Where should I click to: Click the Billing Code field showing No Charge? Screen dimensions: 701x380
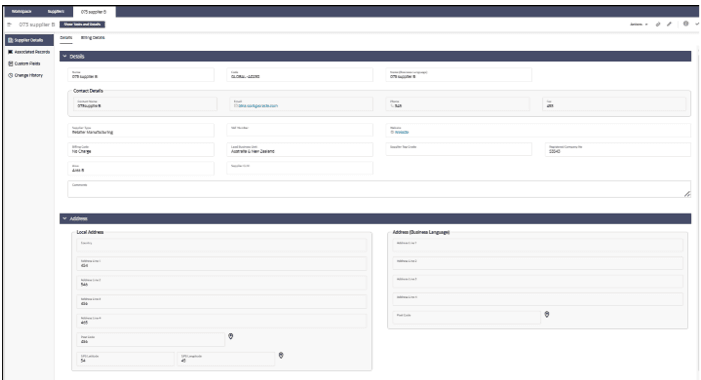pos(141,149)
